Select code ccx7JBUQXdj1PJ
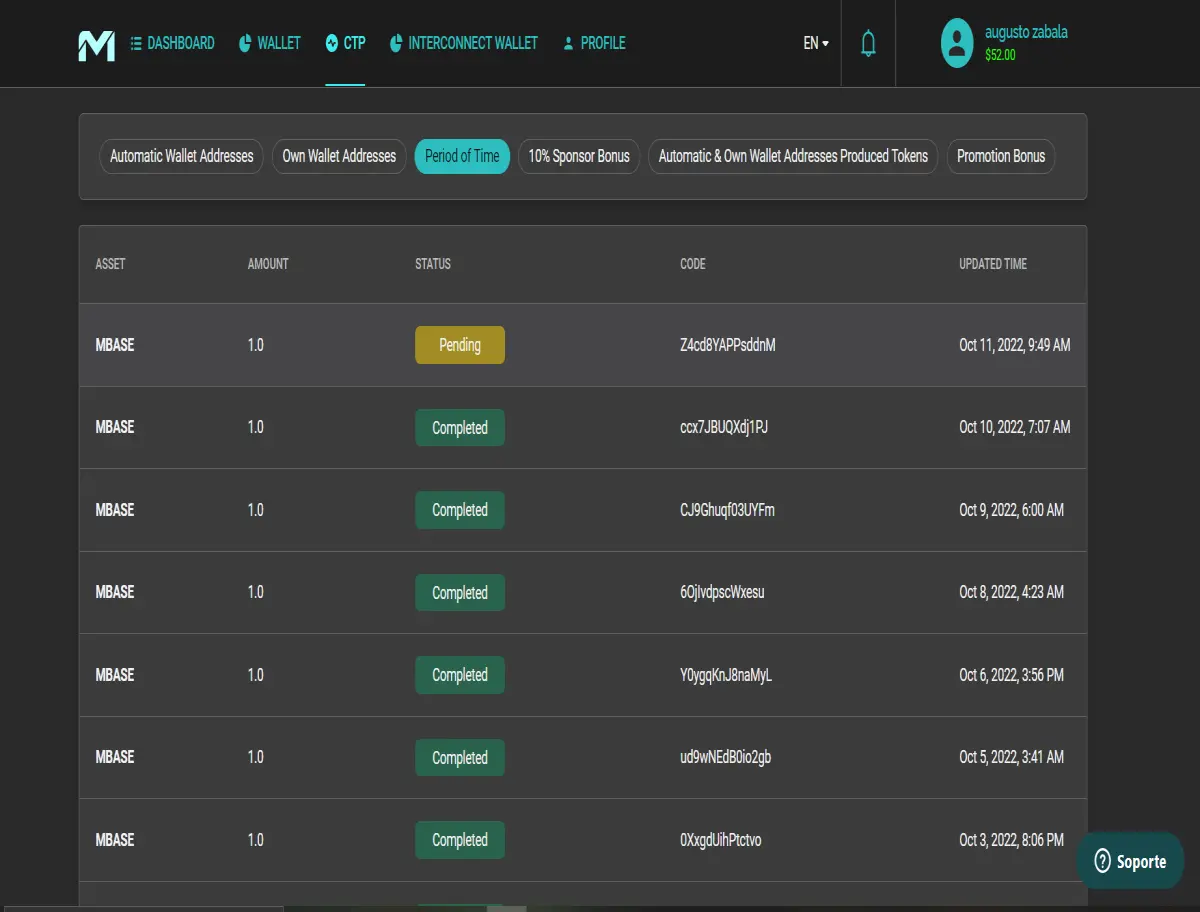The image size is (1200, 912). point(724,427)
